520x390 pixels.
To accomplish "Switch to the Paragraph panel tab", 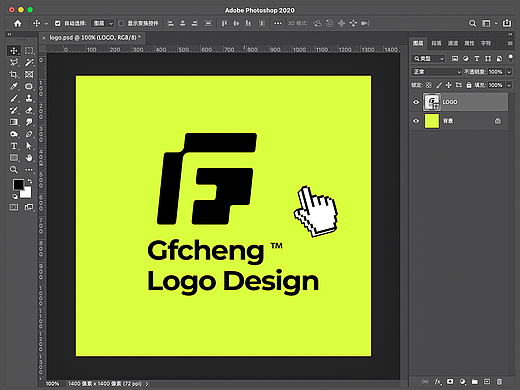I will point(436,43).
